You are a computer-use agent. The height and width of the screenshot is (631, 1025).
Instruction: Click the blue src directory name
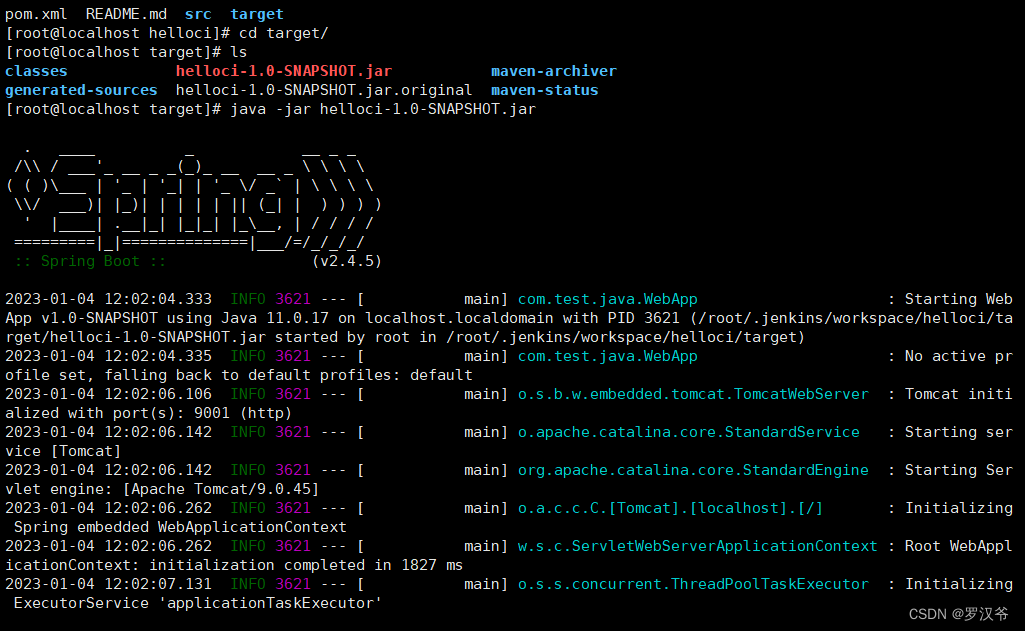click(198, 14)
